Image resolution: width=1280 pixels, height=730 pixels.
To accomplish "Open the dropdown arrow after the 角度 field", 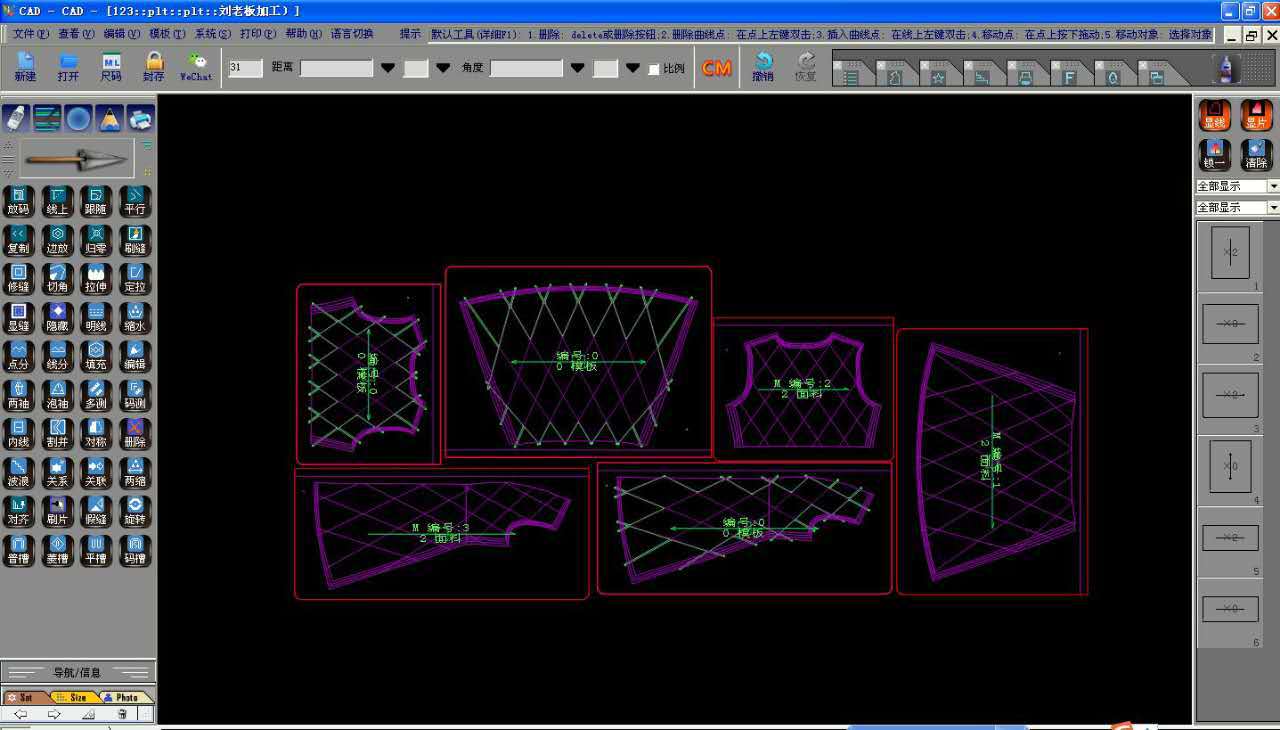I will tap(577, 68).
